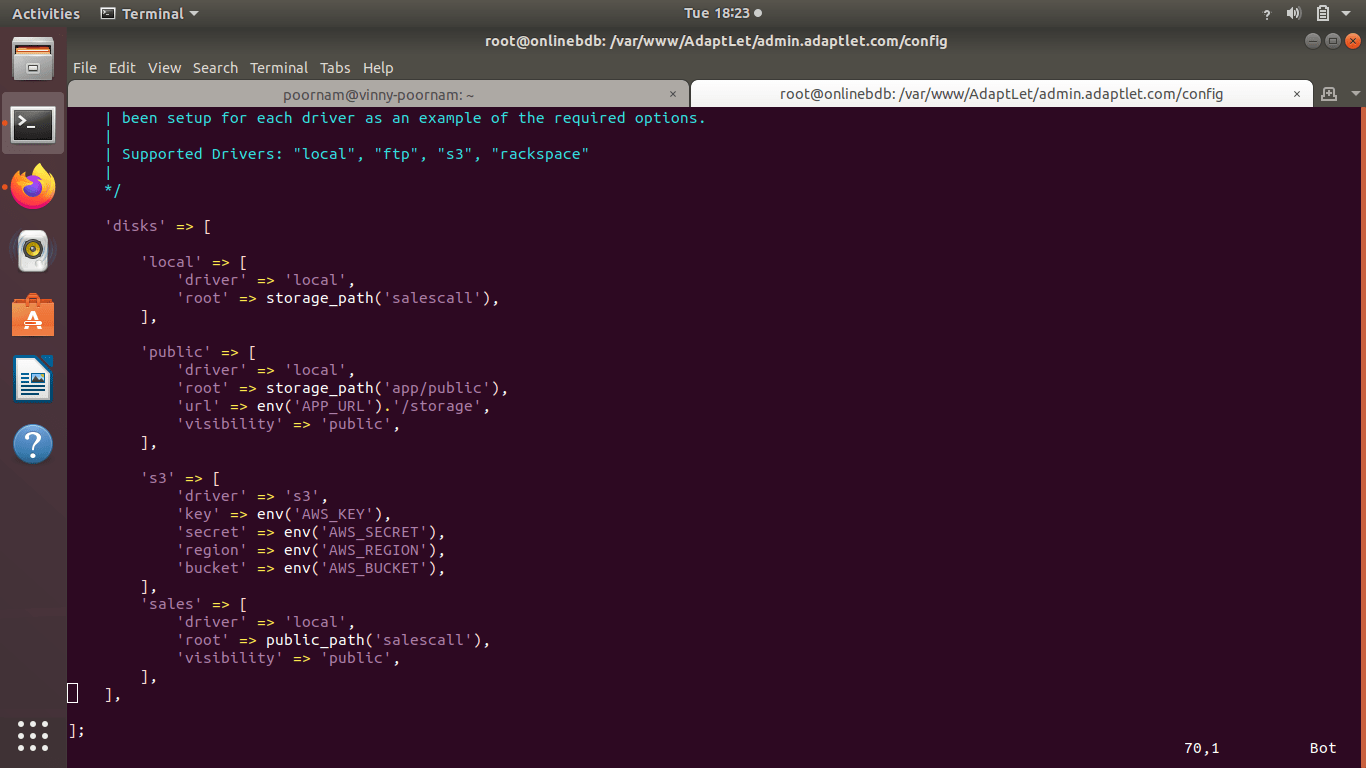Open the system status dropdown arrow
Screen dimensions: 1366x768
[x=1346, y=13]
